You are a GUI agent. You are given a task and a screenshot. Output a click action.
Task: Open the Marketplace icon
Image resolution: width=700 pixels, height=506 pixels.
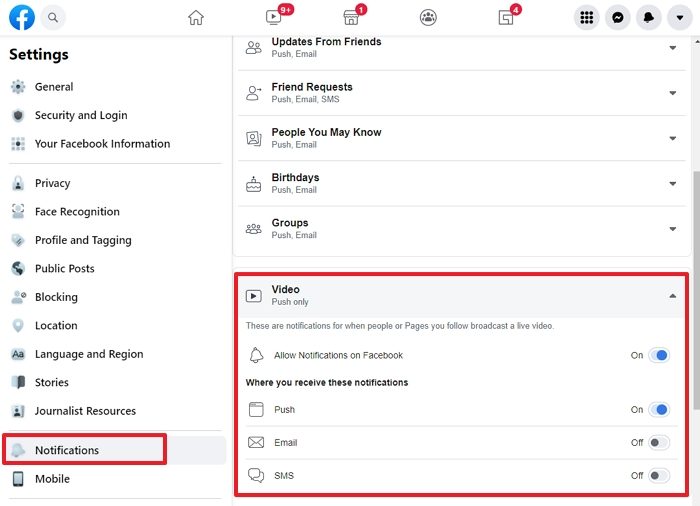(x=351, y=17)
